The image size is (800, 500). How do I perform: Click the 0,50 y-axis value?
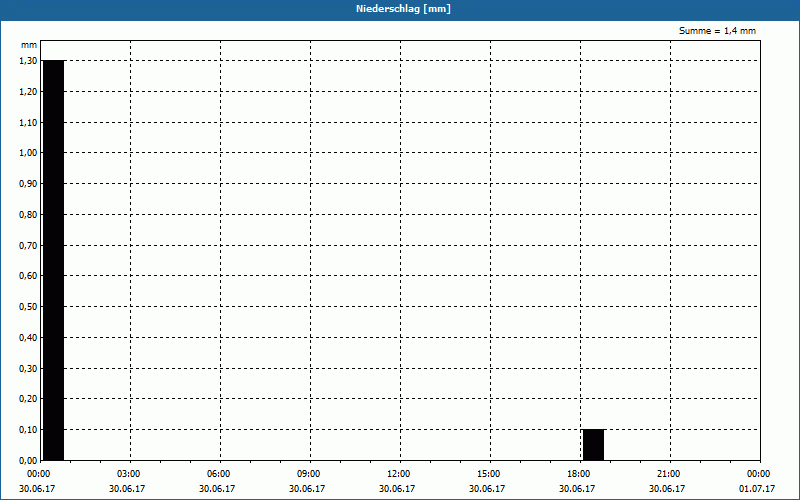(28, 307)
